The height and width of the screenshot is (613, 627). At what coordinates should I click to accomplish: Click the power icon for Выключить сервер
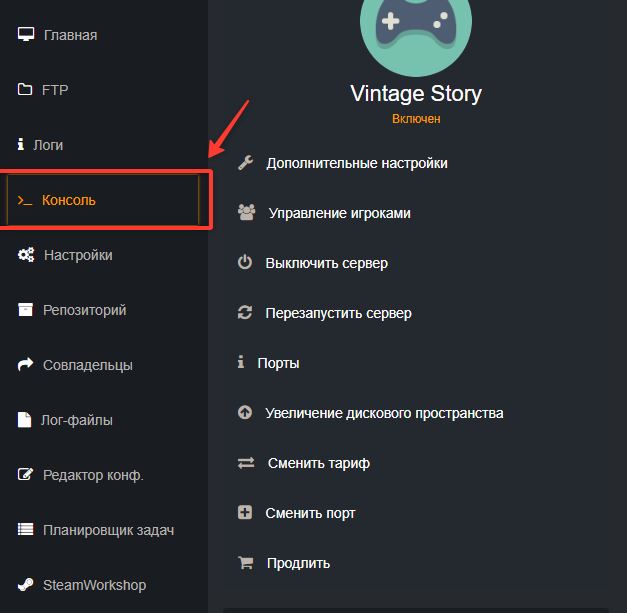(x=245, y=263)
